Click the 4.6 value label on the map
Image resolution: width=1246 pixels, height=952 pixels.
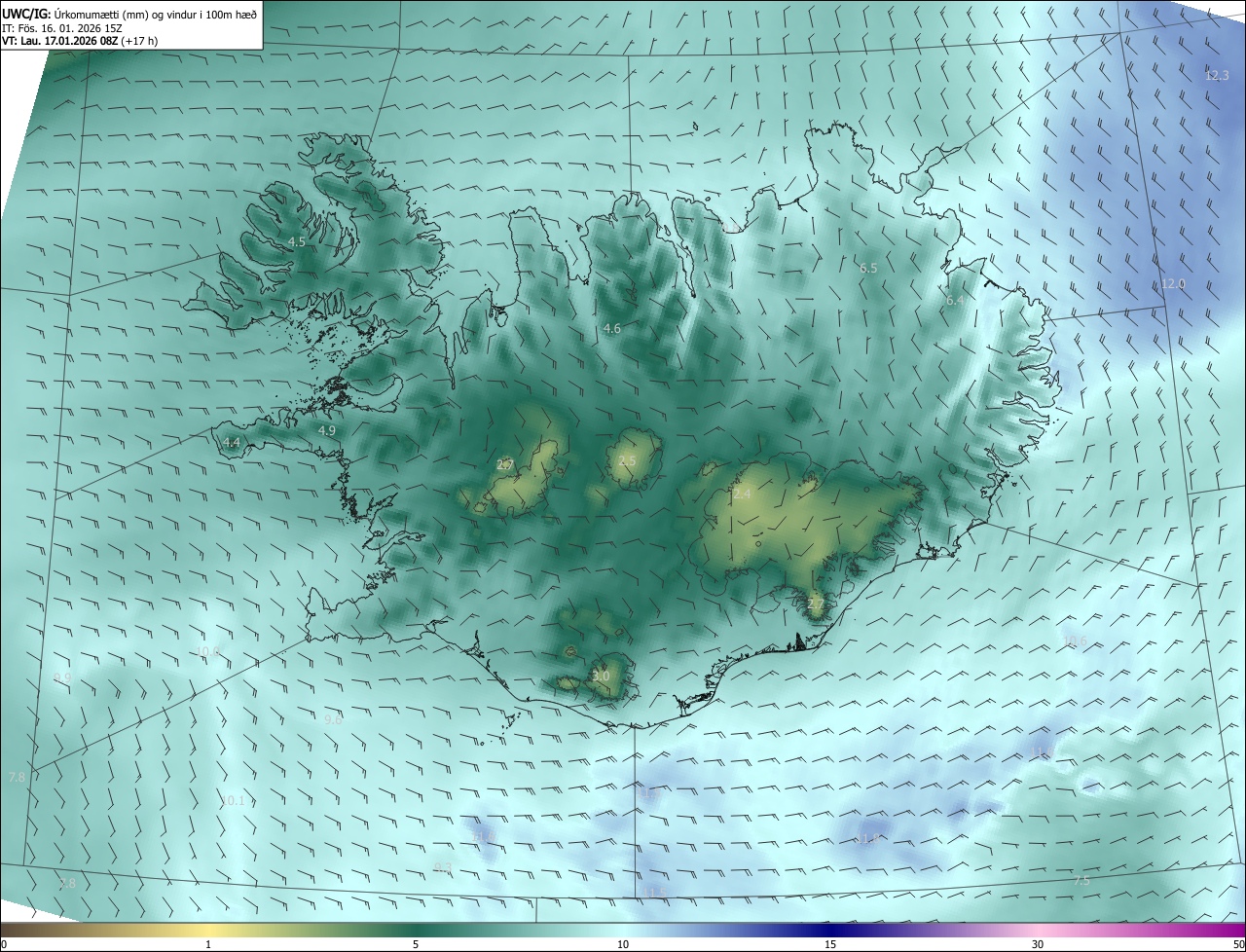[x=611, y=329]
